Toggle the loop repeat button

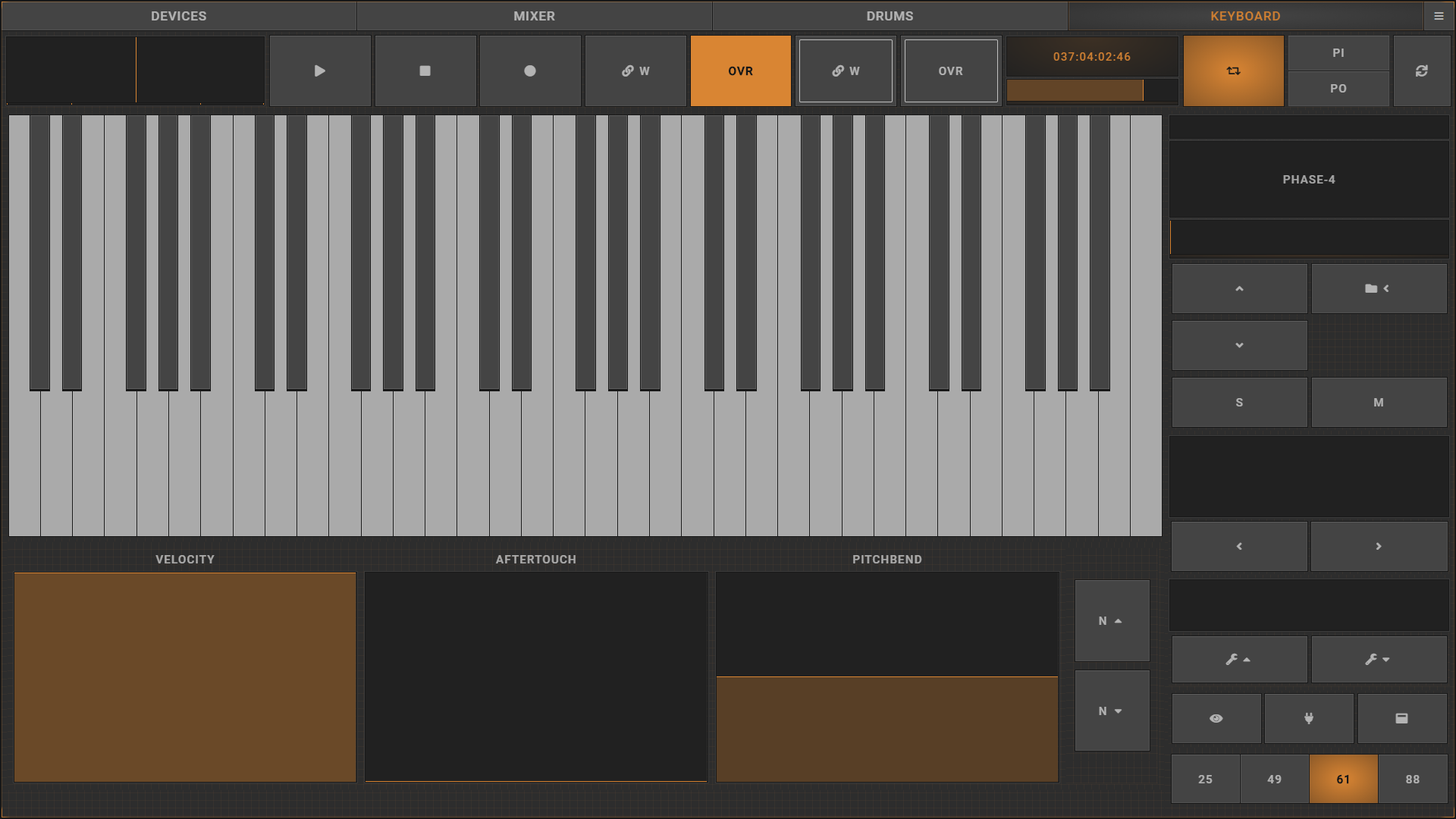(1233, 71)
